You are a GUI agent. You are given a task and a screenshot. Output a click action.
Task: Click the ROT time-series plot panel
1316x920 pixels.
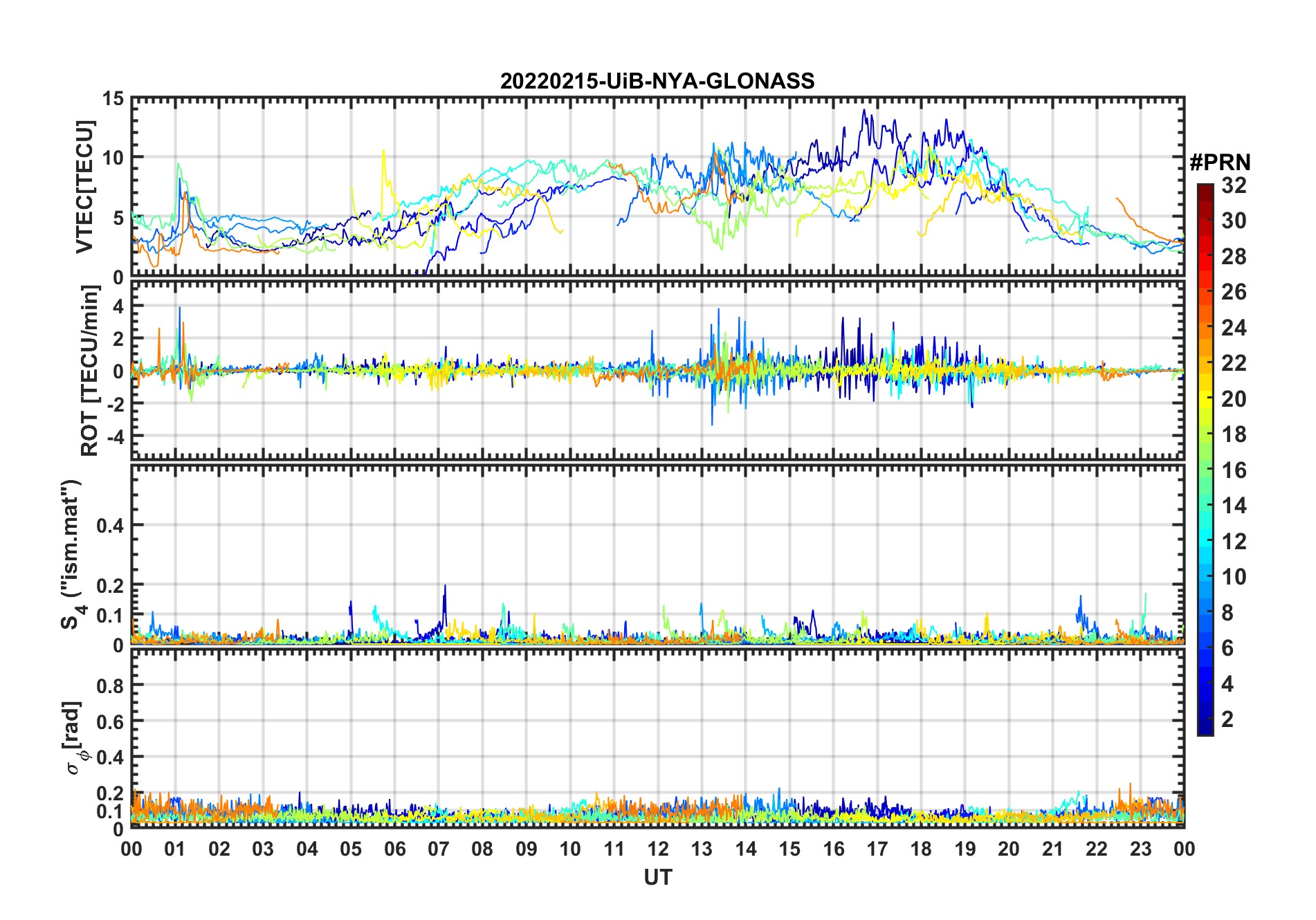657,370
